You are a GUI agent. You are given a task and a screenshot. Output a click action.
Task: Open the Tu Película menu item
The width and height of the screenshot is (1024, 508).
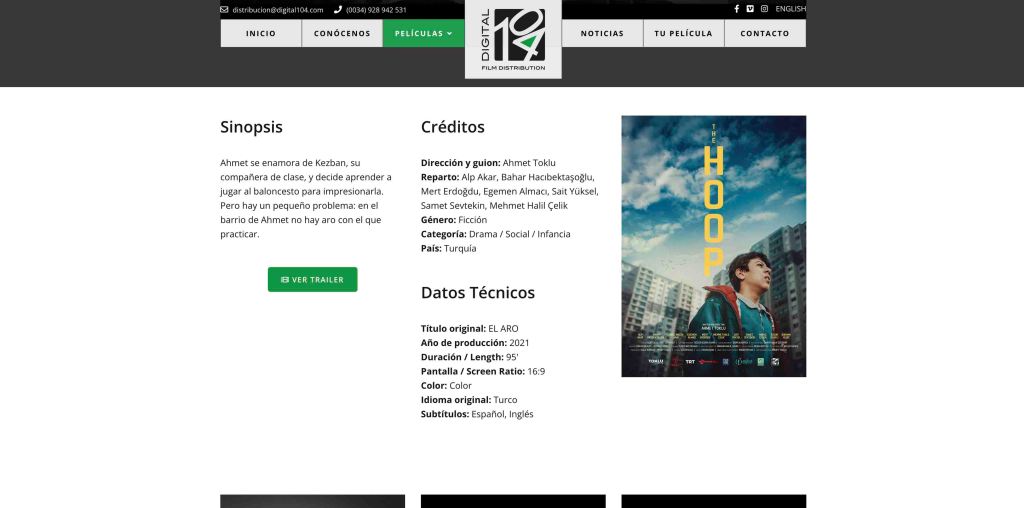click(683, 33)
